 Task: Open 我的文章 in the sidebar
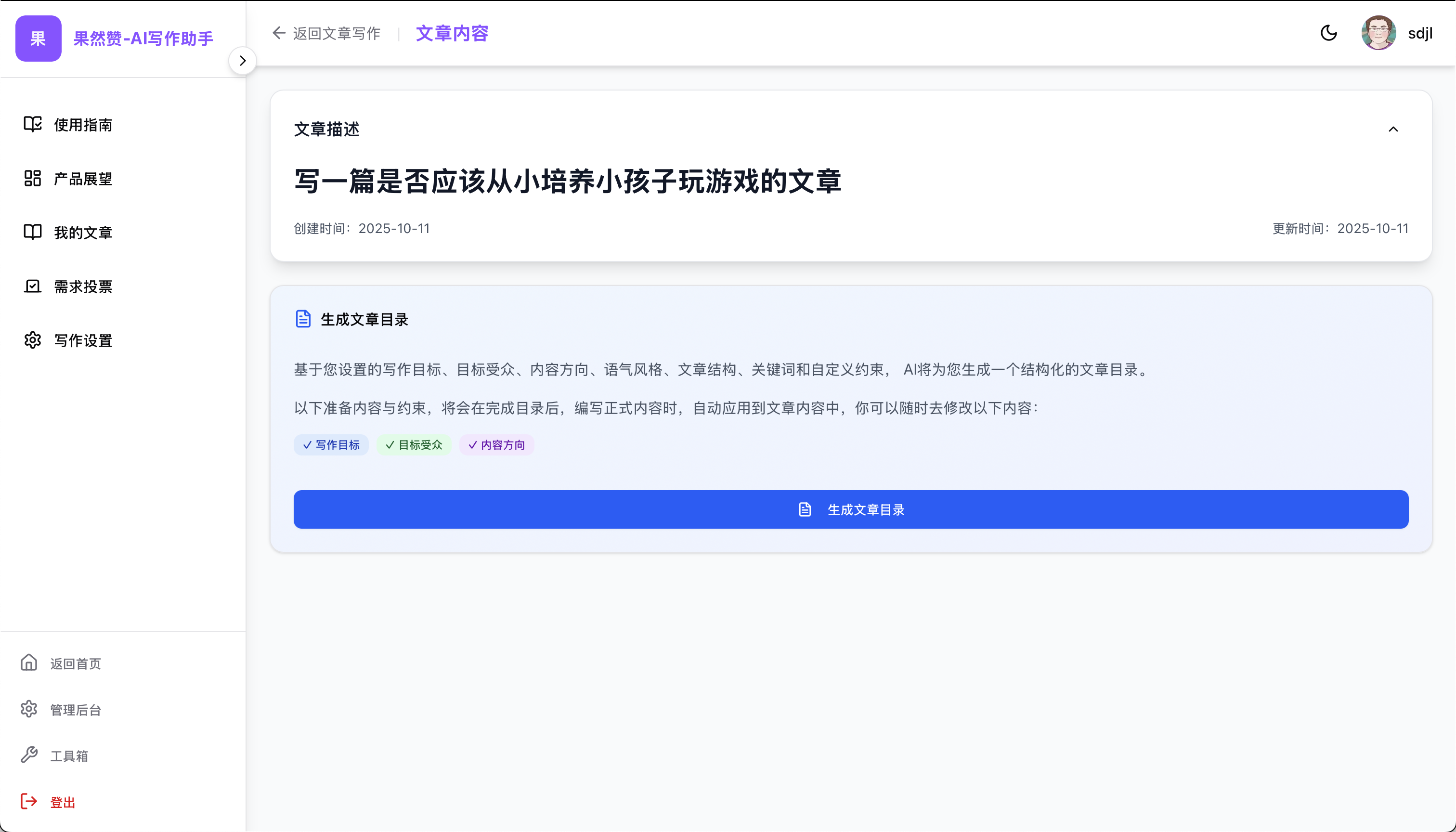click(x=83, y=233)
